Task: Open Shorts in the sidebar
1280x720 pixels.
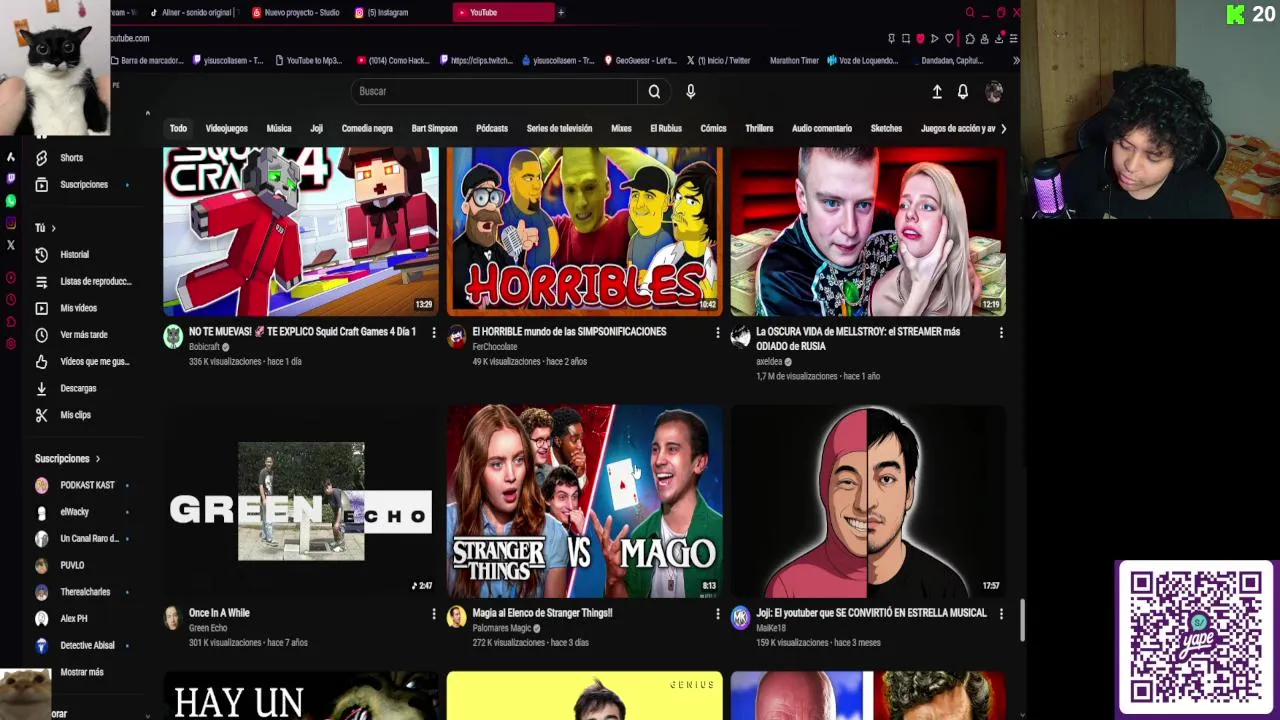Action: pos(72,158)
